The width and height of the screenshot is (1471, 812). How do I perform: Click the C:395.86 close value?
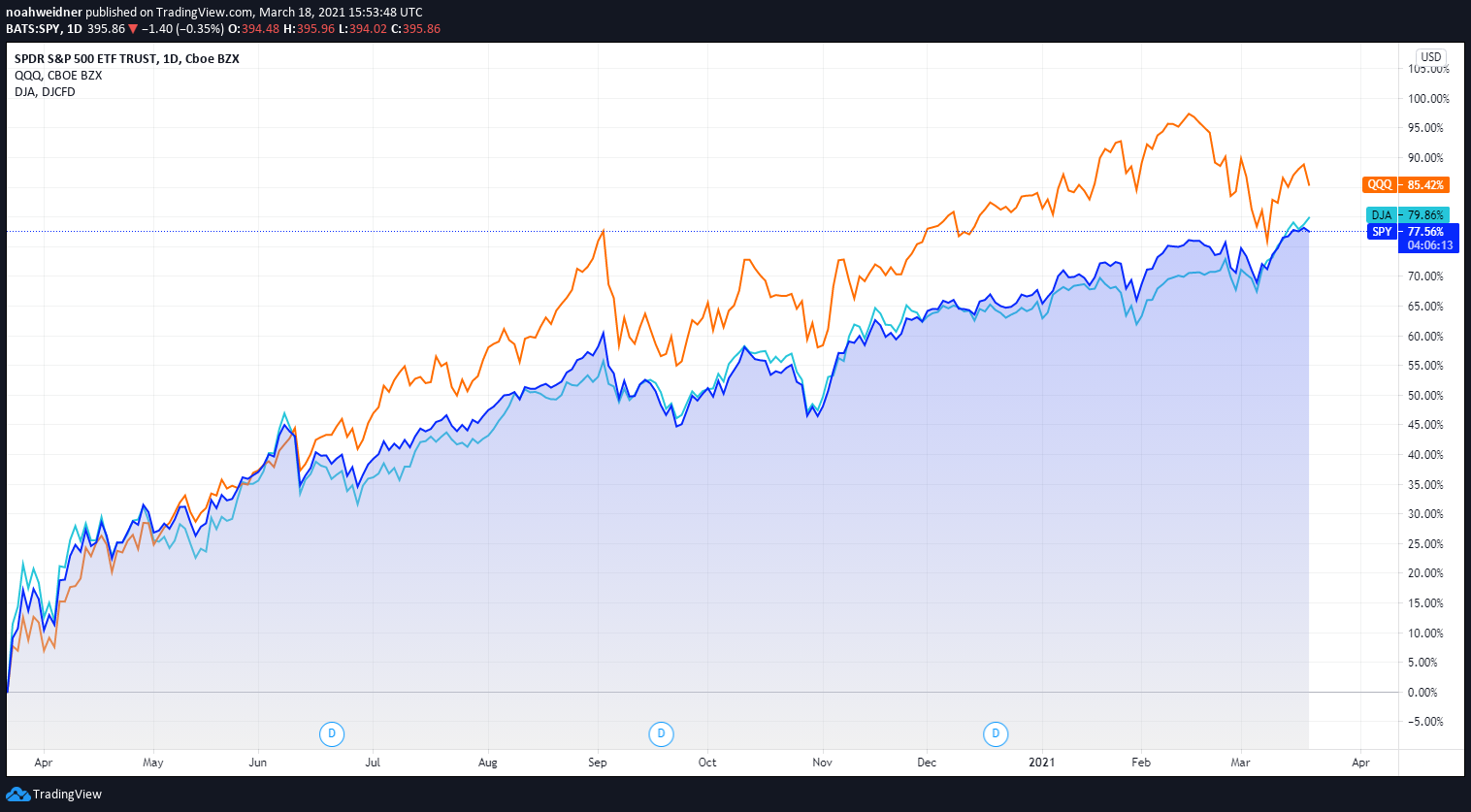(415, 28)
